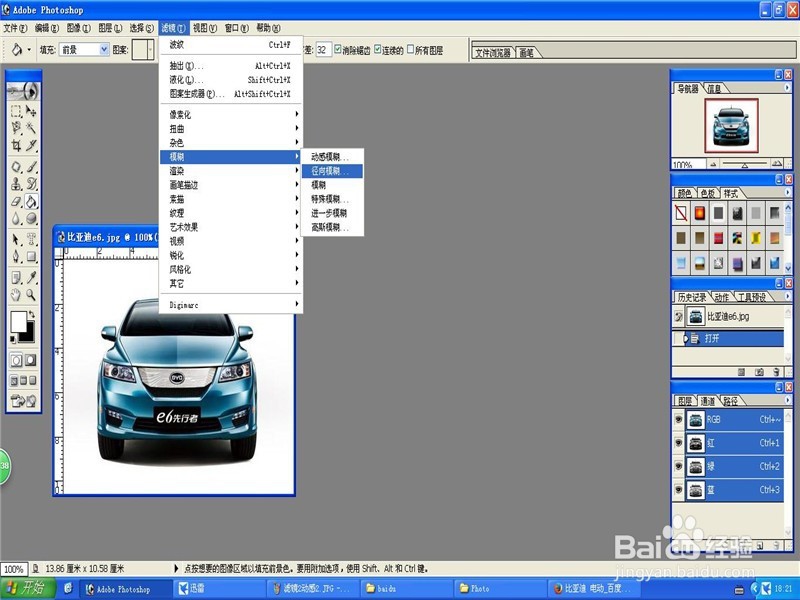Image resolution: width=800 pixels, height=600 pixels.
Task: Open the baidu folder taskbar item
Action: [x=406, y=589]
